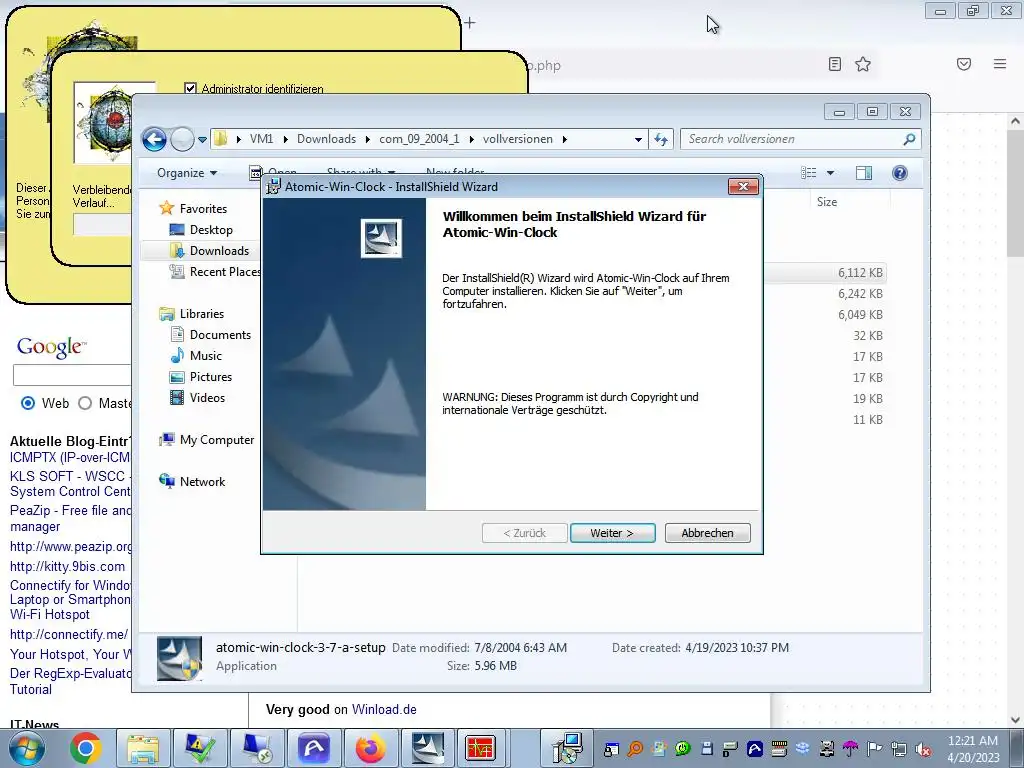Image resolution: width=1024 pixels, height=768 pixels.
Task: Click the Weiter > button in the installer
Action: tap(612, 533)
